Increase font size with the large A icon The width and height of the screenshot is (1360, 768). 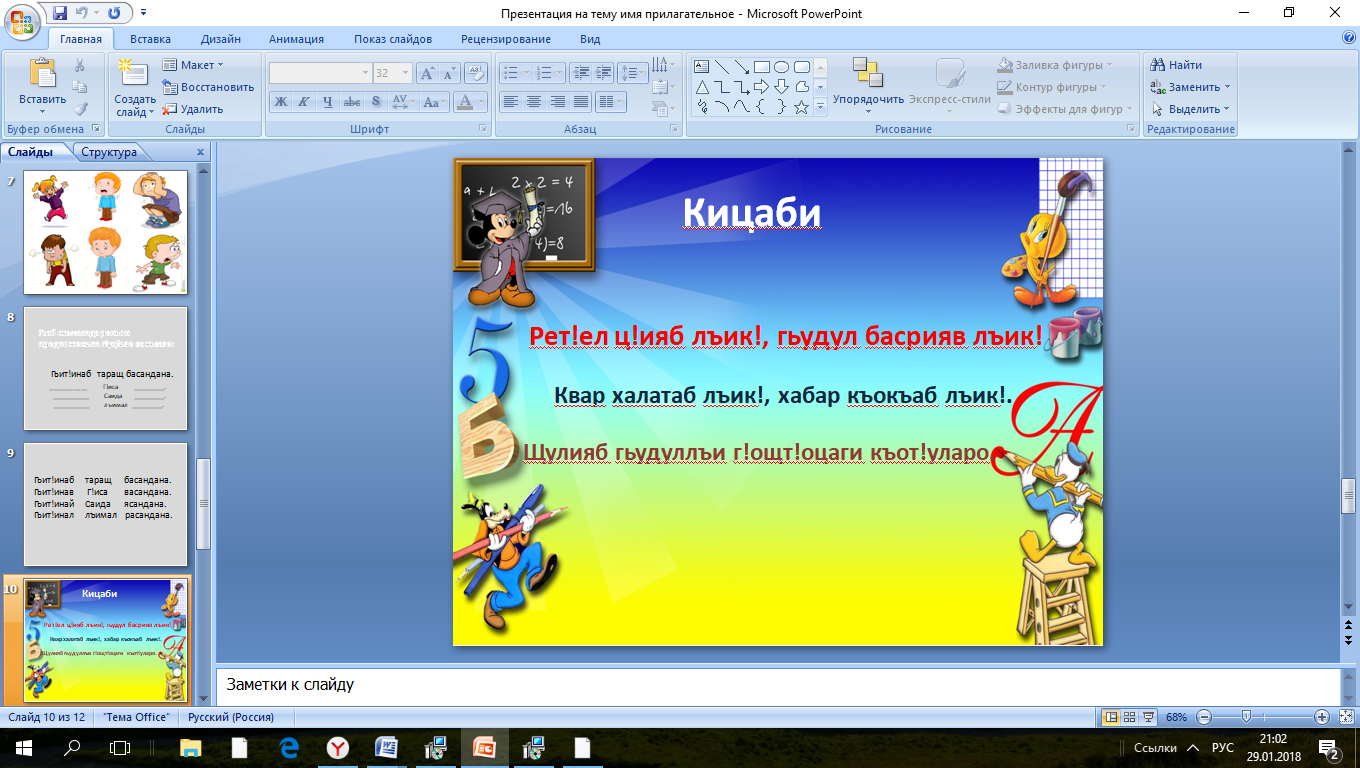[427, 73]
